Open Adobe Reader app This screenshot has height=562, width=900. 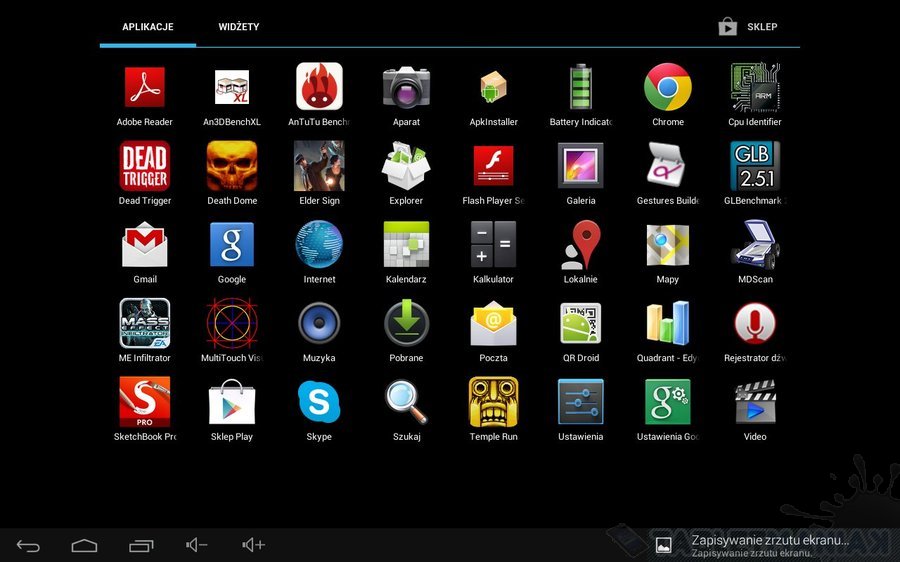[x=145, y=87]
